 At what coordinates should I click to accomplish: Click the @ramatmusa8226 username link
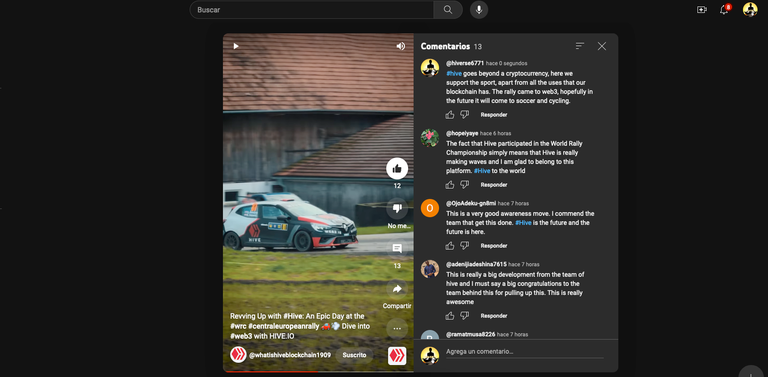470,334
